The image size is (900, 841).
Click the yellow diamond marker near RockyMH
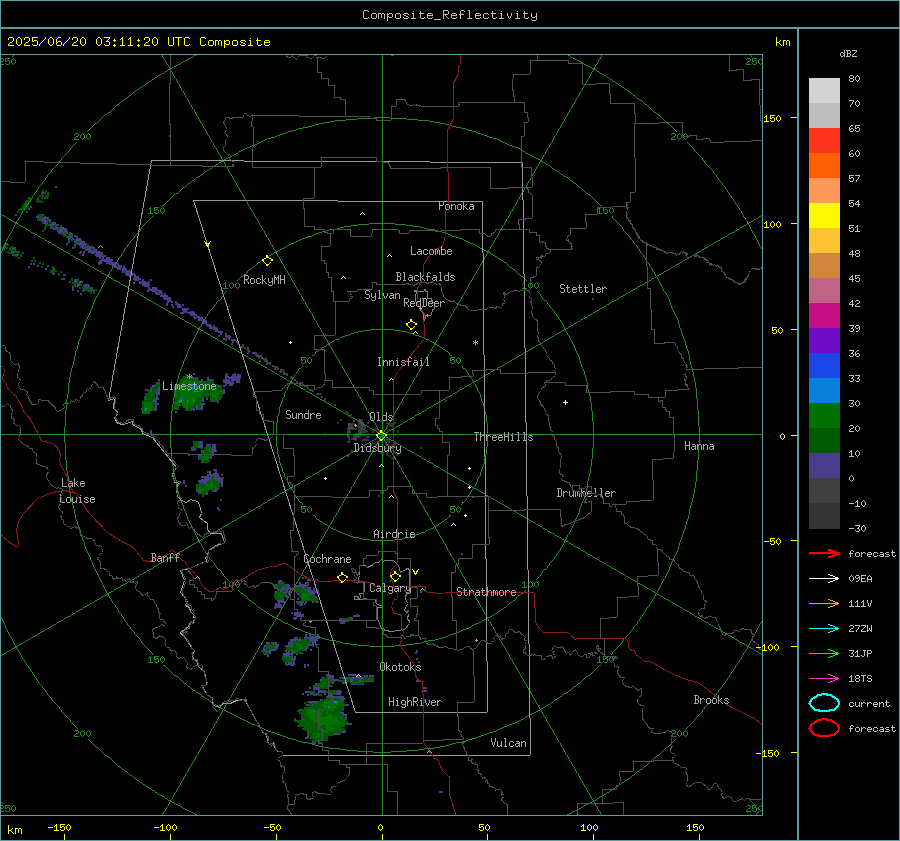click(x=267, y=261)
